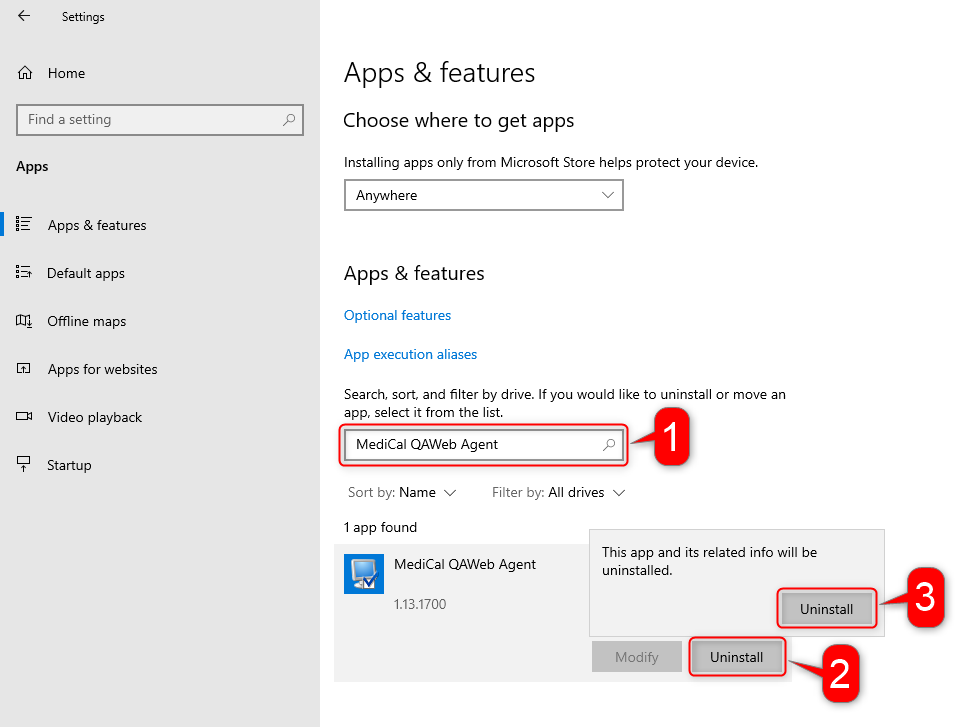Open the Filter by All drives dropdown
The image size is (968, 727).
[559, 492]
